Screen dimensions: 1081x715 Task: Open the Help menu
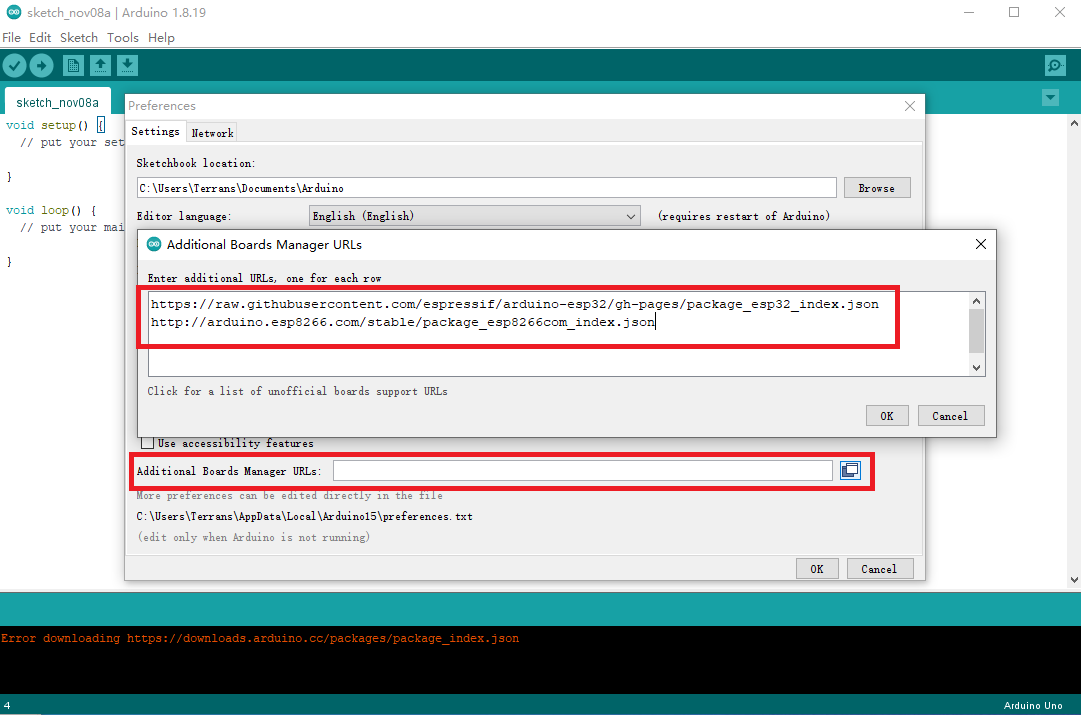[x=161, y=37]
